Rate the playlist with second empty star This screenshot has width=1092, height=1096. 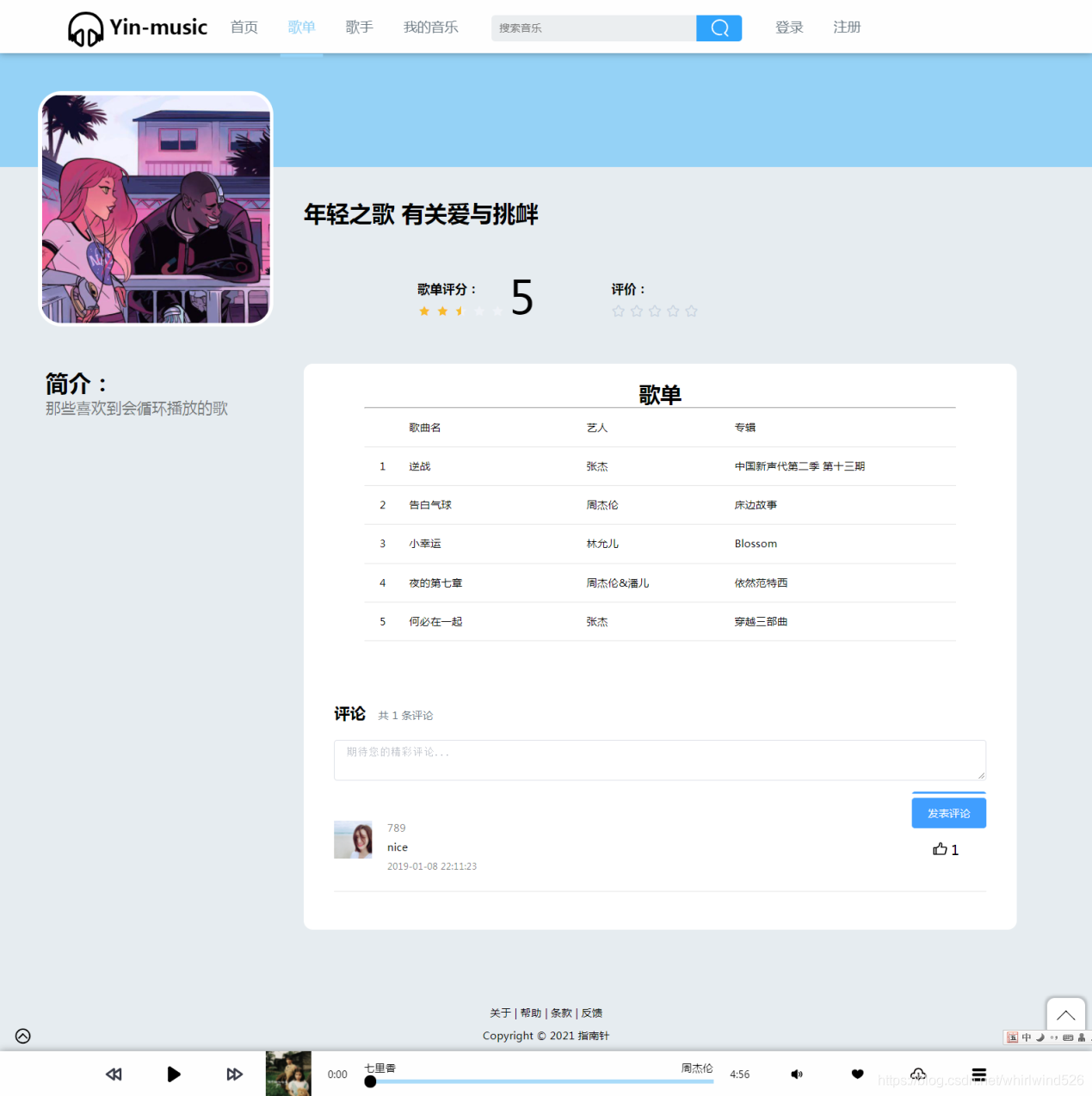637,311
